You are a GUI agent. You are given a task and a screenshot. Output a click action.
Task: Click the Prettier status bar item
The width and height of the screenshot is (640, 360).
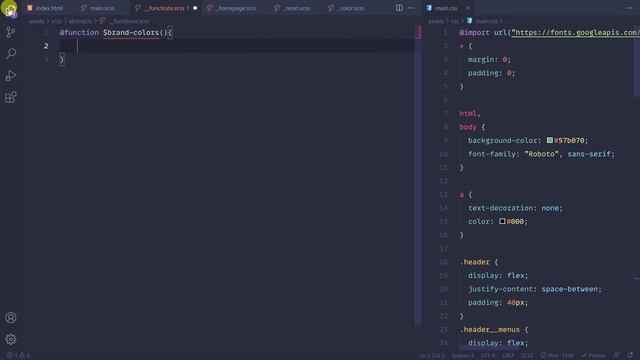point(593,356)
